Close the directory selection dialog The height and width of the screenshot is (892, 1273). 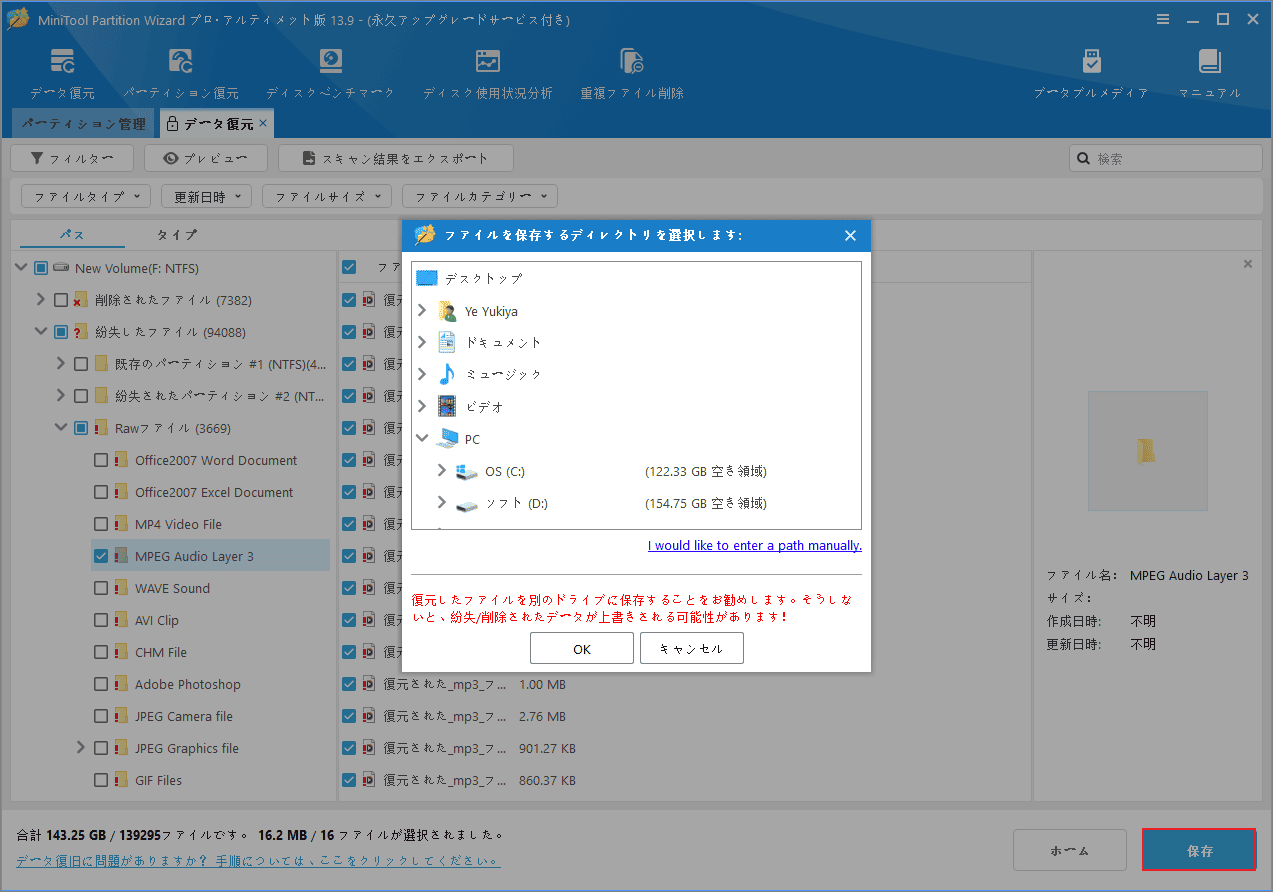850,236
